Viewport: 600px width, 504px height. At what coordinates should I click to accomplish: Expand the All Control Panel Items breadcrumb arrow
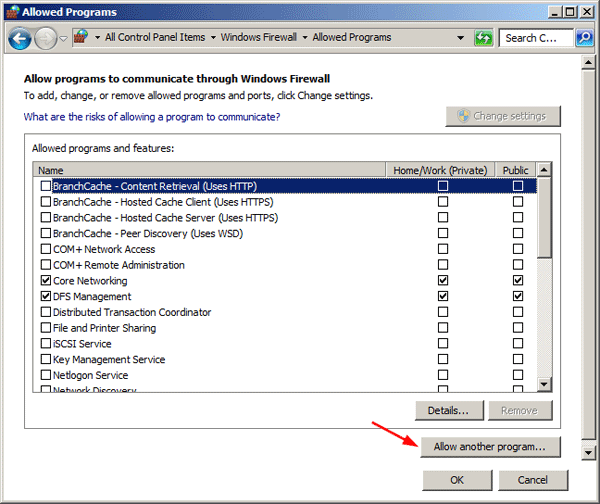tap(213, 37)
